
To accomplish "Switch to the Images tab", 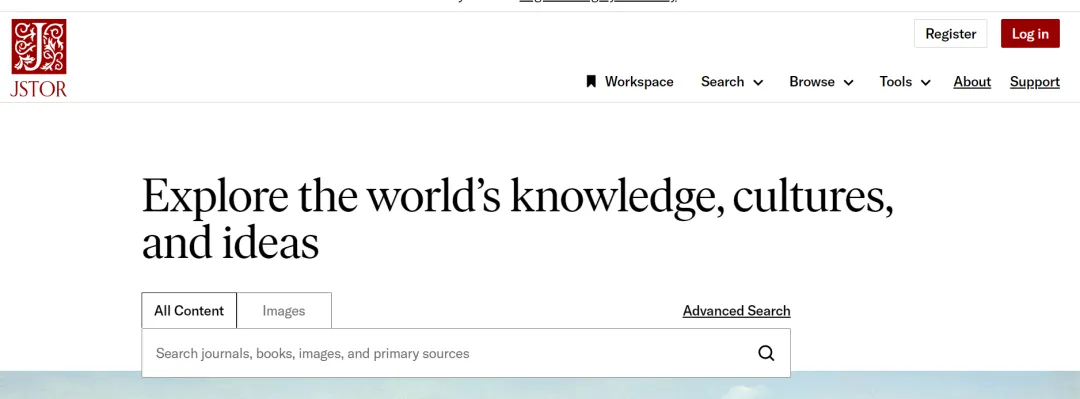I will 284,311.
